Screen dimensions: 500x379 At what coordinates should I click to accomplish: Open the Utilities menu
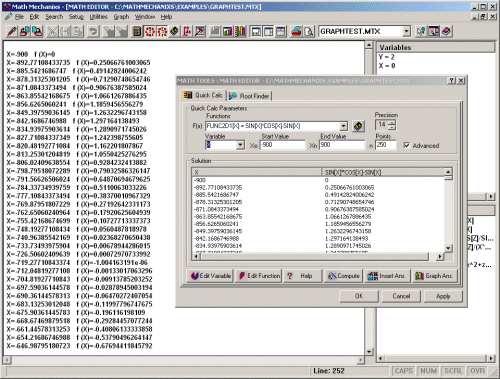pos(98,17)
